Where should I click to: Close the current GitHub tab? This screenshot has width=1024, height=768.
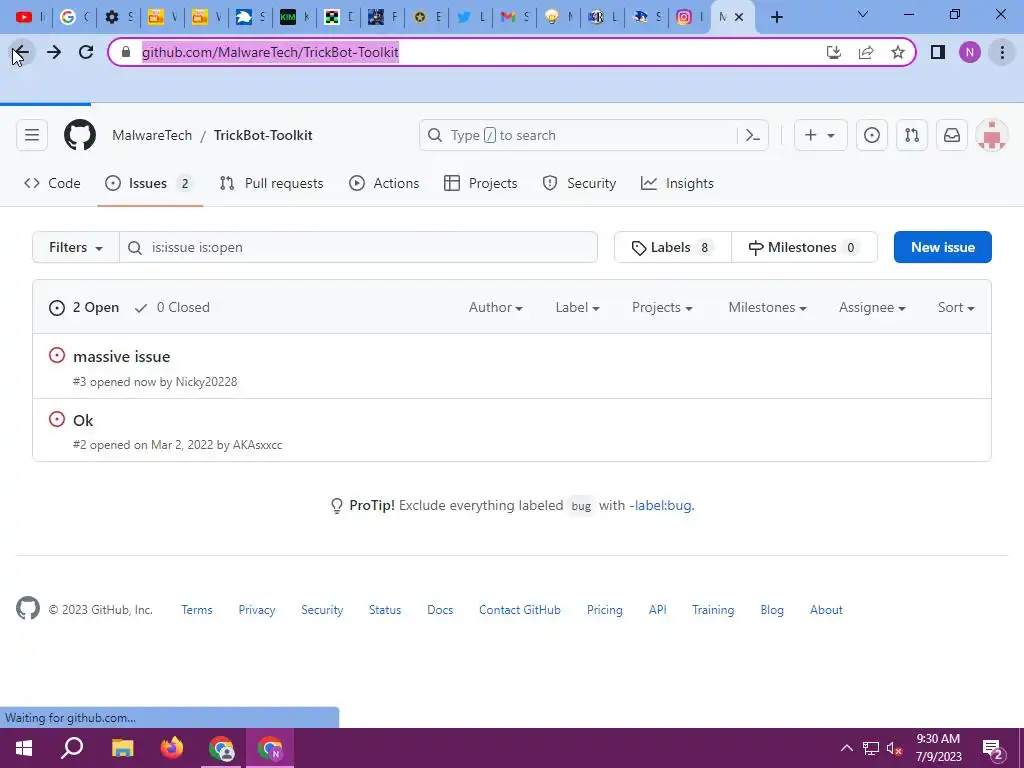point(739,18)
